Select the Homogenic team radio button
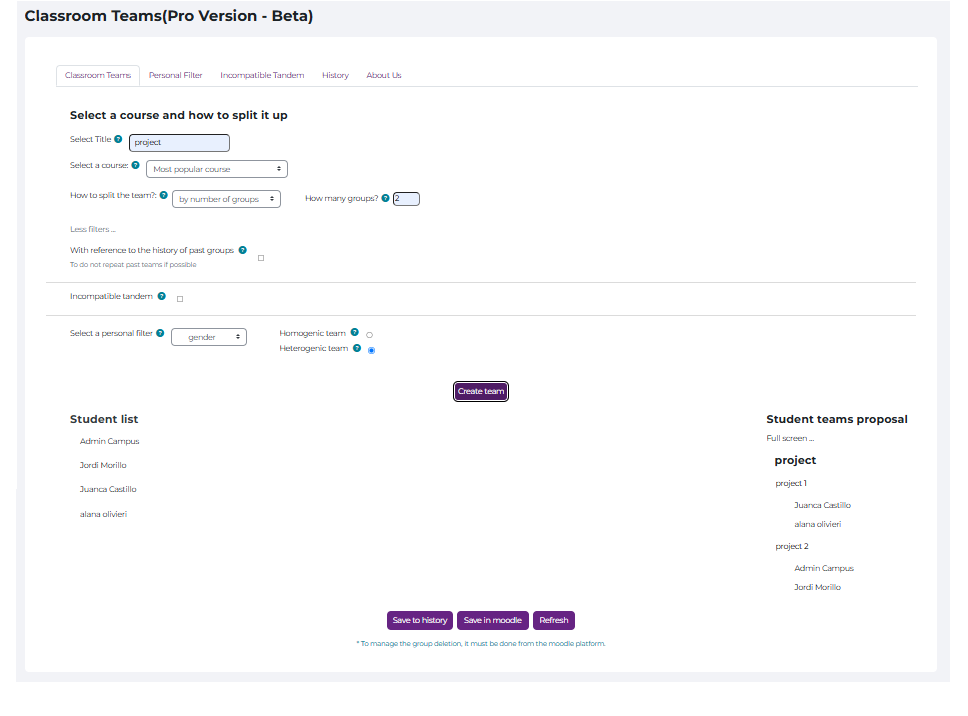The width and height of the screenshot is (968, 716). [x=370, y=335]
